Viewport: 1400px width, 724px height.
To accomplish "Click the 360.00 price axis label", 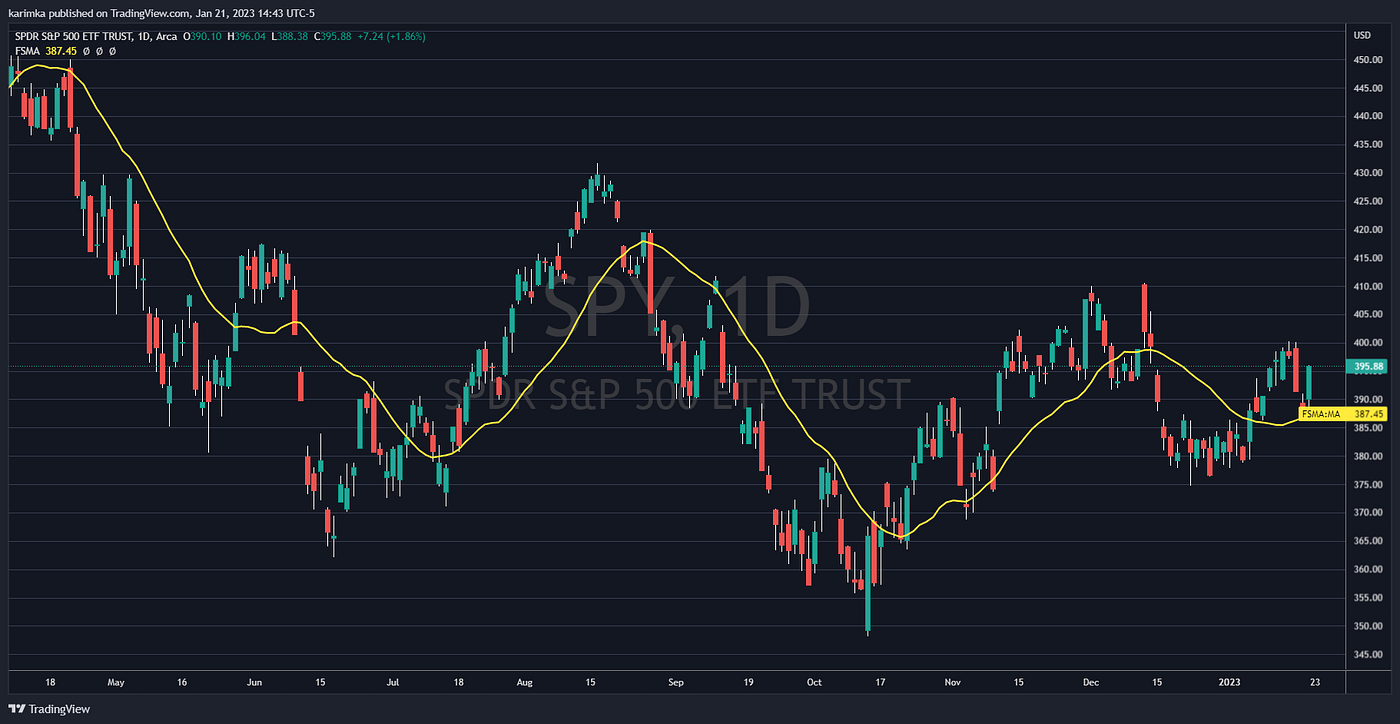I will (x=1366, y=570).
